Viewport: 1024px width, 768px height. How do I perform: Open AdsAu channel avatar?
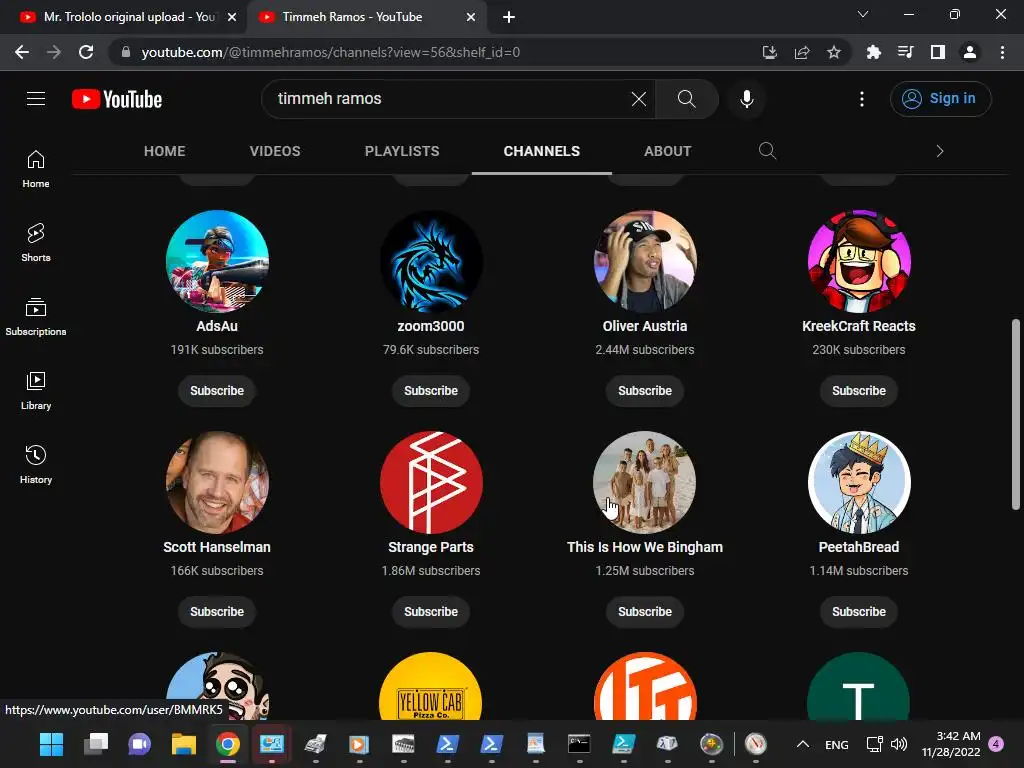pos(217,261)
